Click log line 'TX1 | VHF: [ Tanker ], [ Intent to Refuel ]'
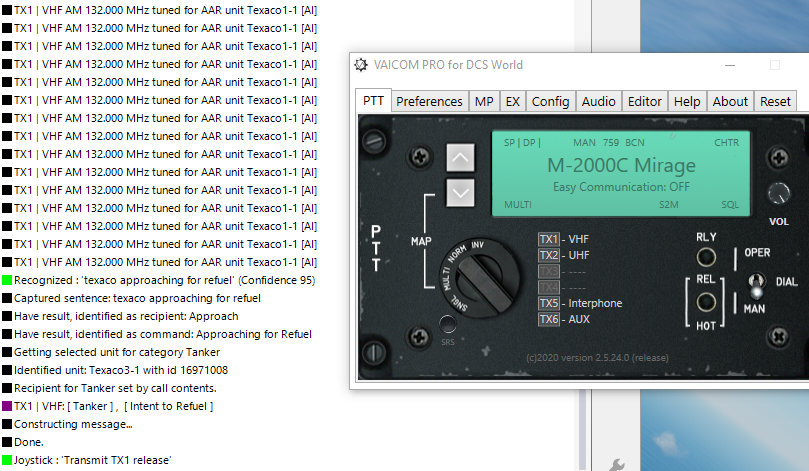 (114, 406)
